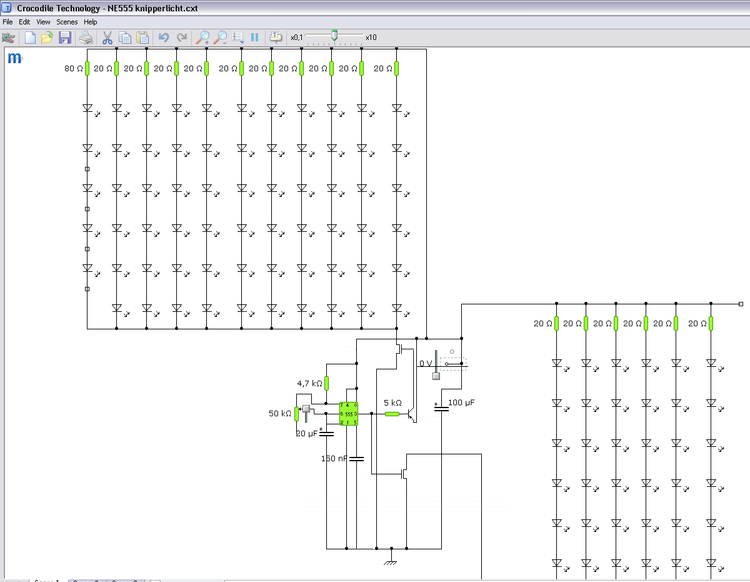Select the 80 Ω resistor

coord(87,68)
